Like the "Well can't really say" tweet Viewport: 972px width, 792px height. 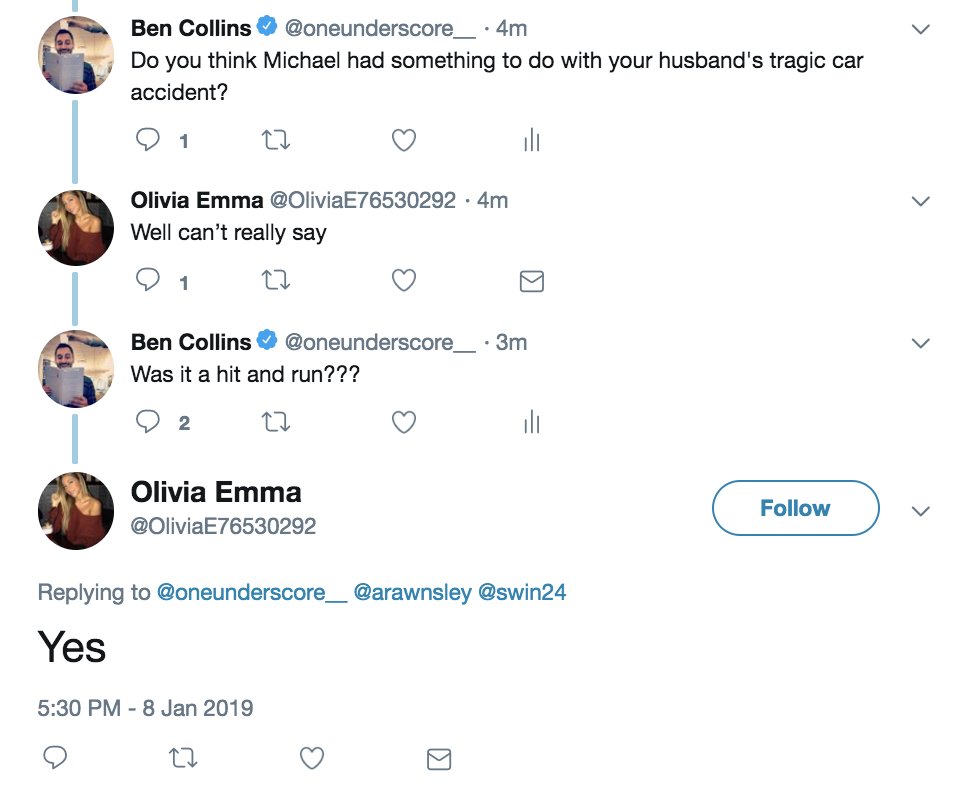coord(403,282)
